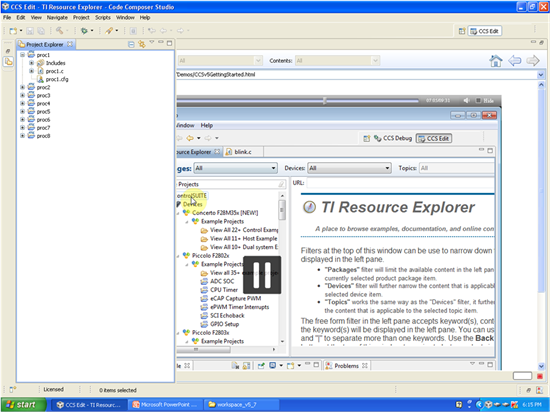Click the red stop square in status area
The image size is (550, 412).
pyautogui.click(x=540, y=376)
